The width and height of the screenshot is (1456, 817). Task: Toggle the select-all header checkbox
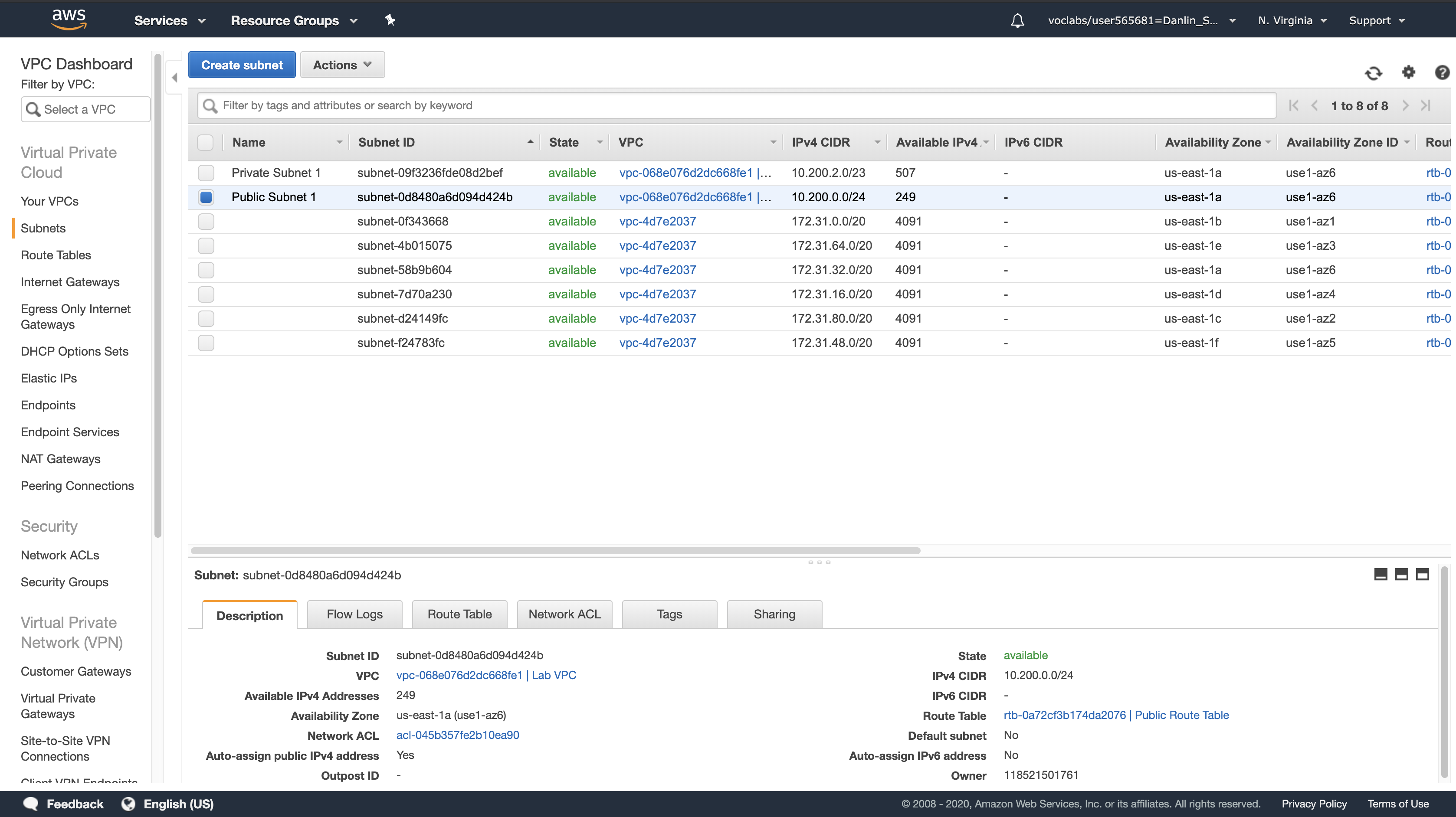(205, 142)
